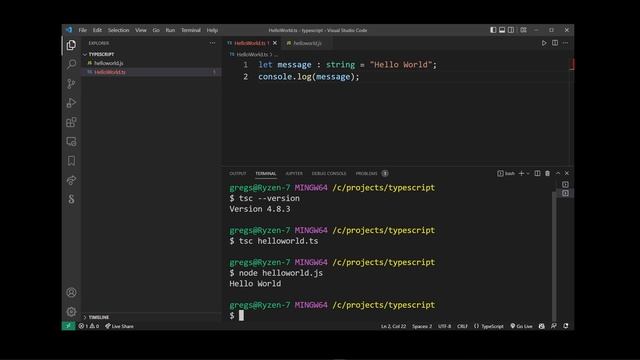640x360 pixels.
Task: Toggle secondary sidebar visibility
Action: (511, 30)
